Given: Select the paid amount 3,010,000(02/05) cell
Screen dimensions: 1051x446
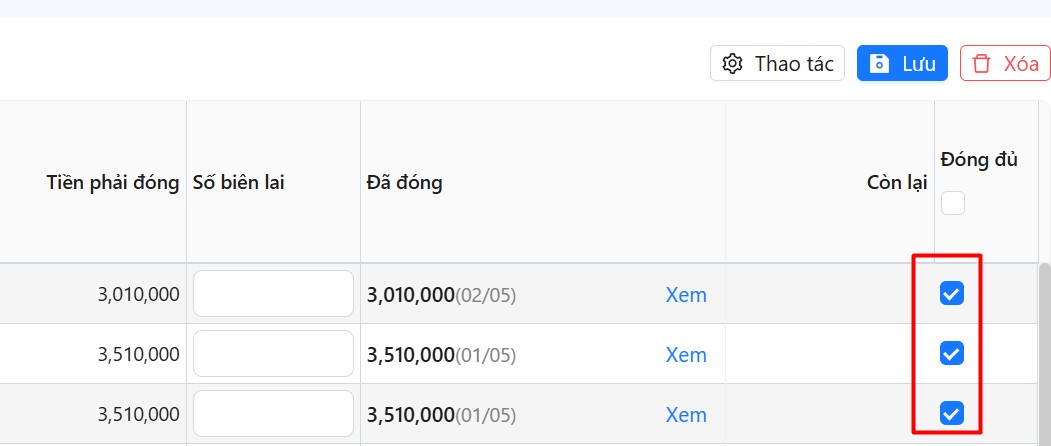Looking at the screenshot, I should [441, 295].
